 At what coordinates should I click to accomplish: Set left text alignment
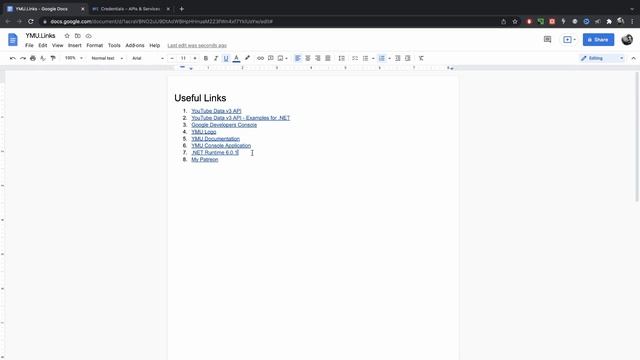(298, 58)
